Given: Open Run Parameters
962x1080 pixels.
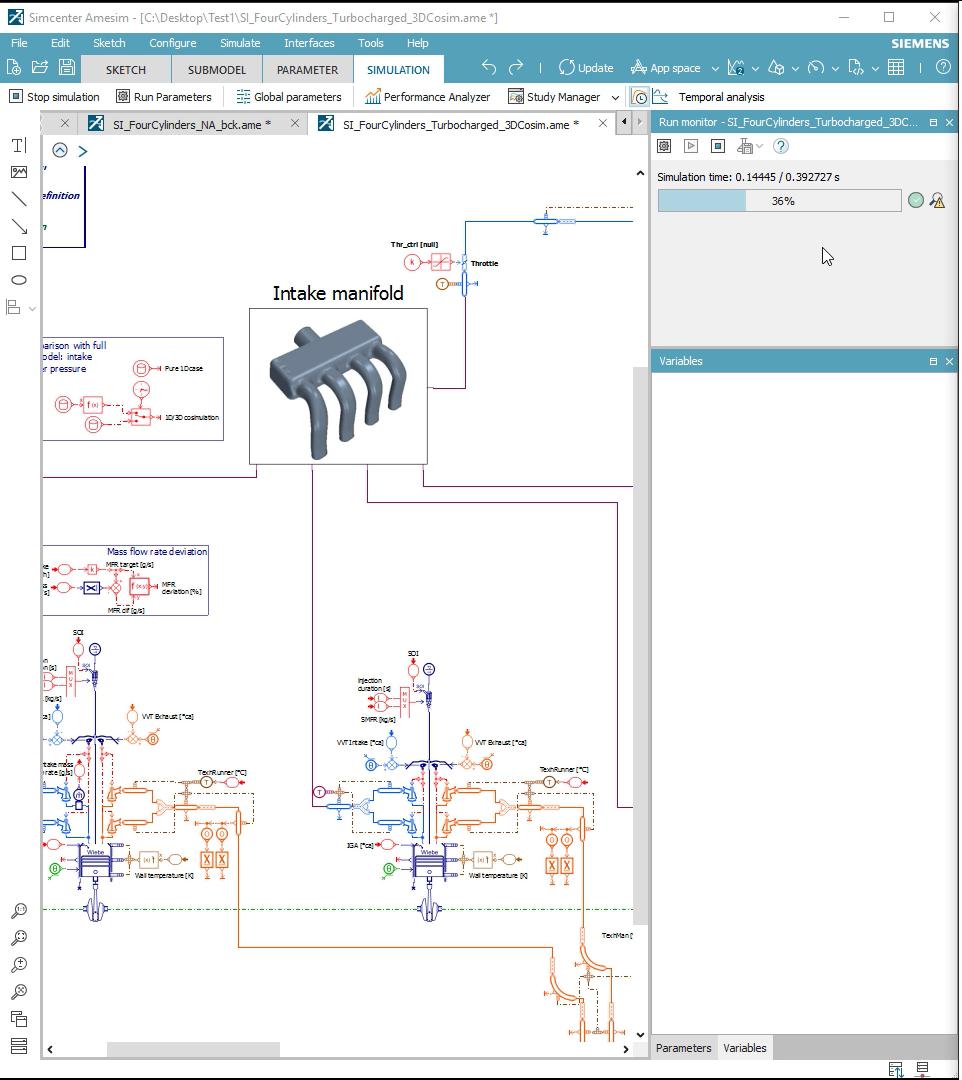Looking at the screenshot, I should [x=164, y=97].
